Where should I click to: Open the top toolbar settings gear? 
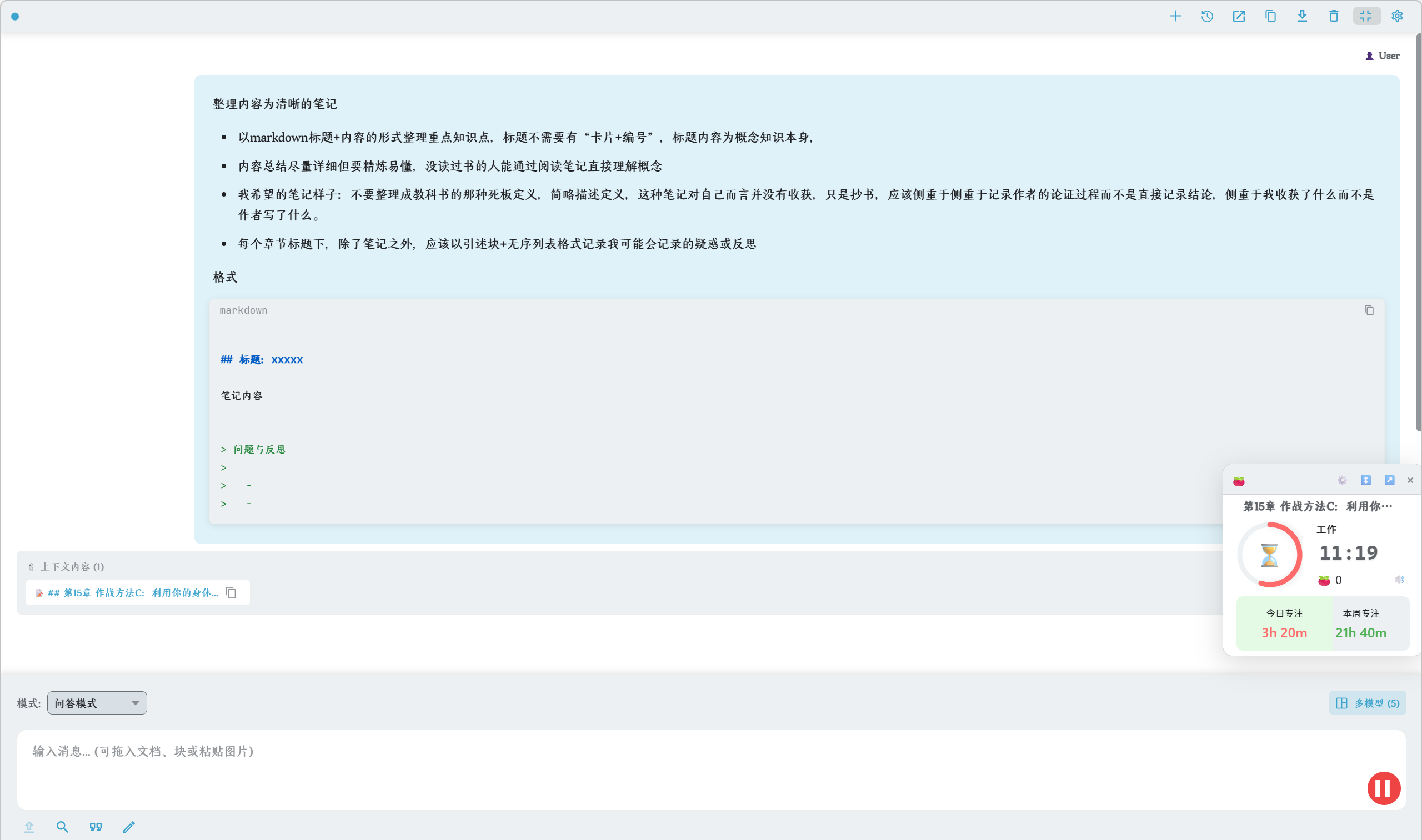pyautogui.click(x=1397, y=16)
